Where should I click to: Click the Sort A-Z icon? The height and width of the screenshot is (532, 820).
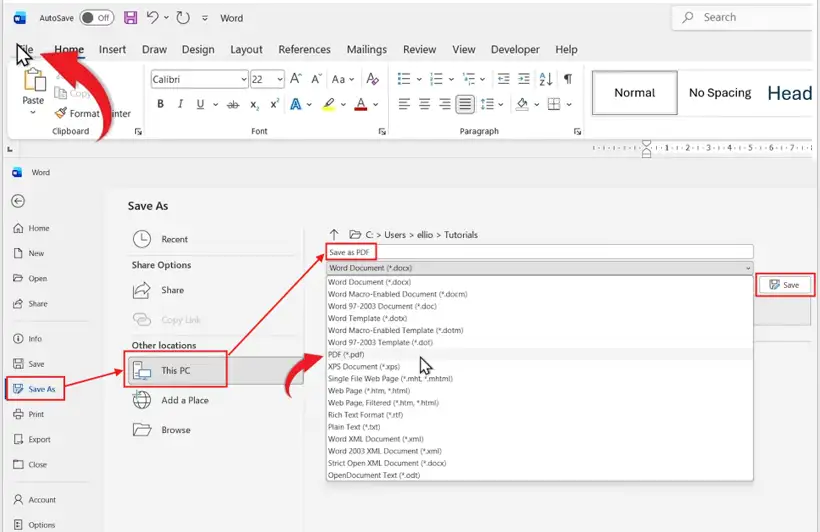point(545,78)
